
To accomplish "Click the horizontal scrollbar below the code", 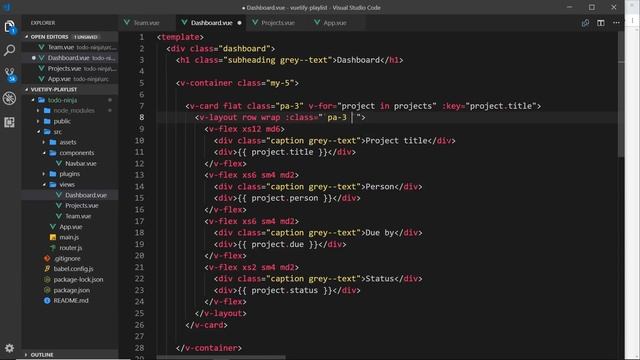I will [220, 358].
